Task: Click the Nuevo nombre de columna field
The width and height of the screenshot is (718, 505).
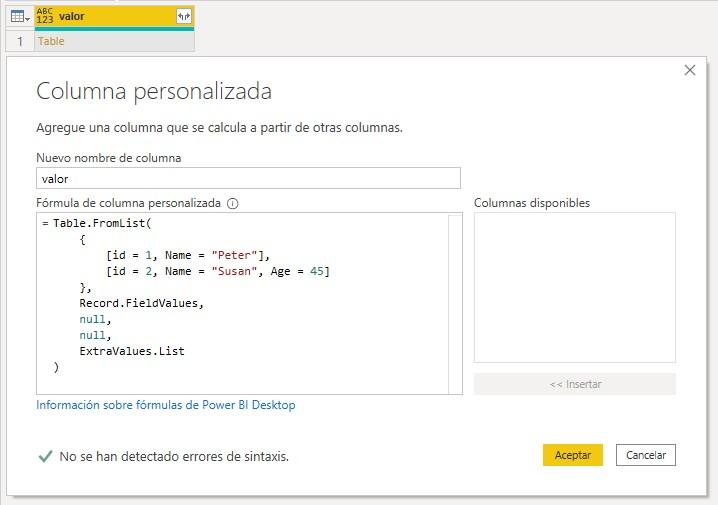Action: tap(248, 178)
